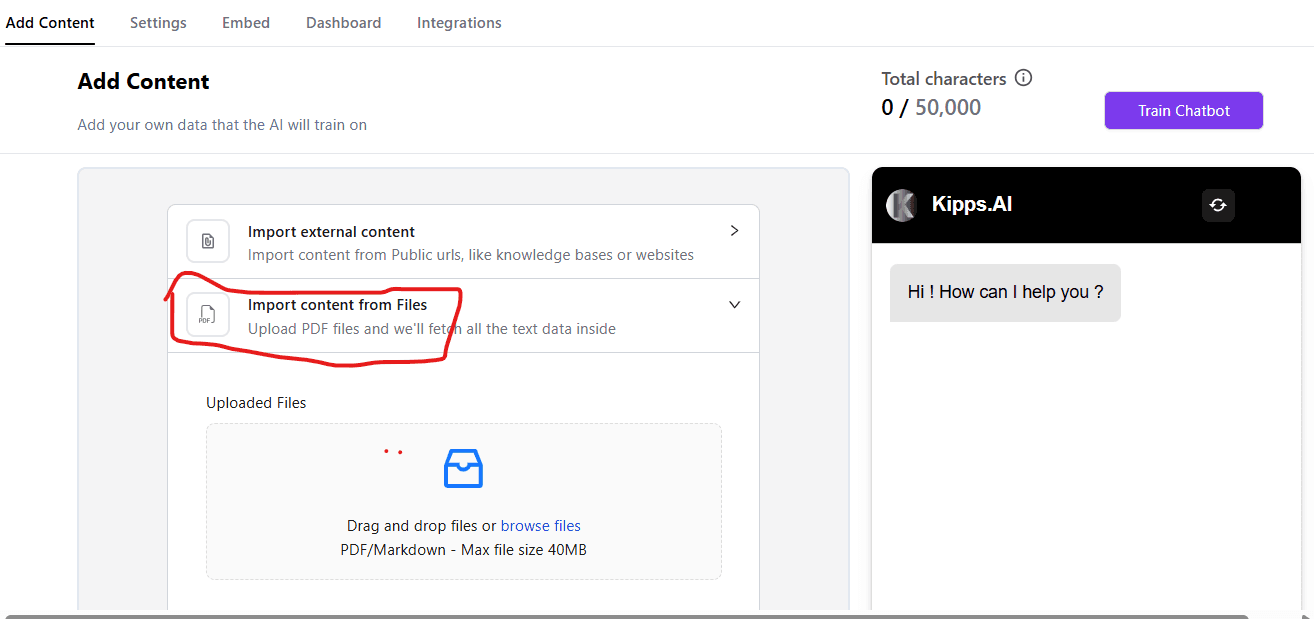Click the Kipps.AI chat header title
Screen dimensions: 1314x619
pos(972,205)
